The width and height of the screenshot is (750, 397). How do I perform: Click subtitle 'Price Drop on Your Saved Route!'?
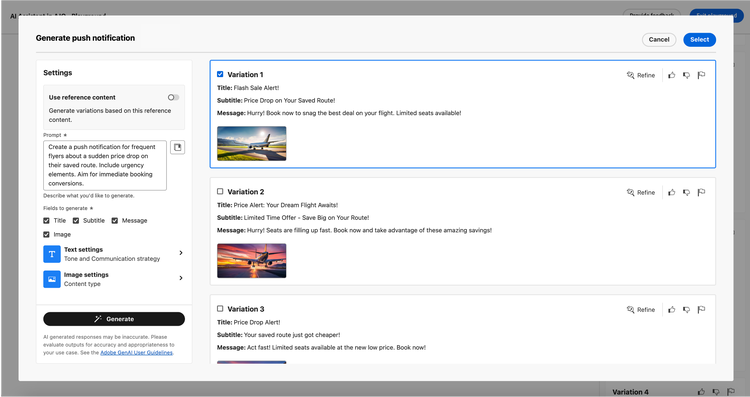pos(289,100)
